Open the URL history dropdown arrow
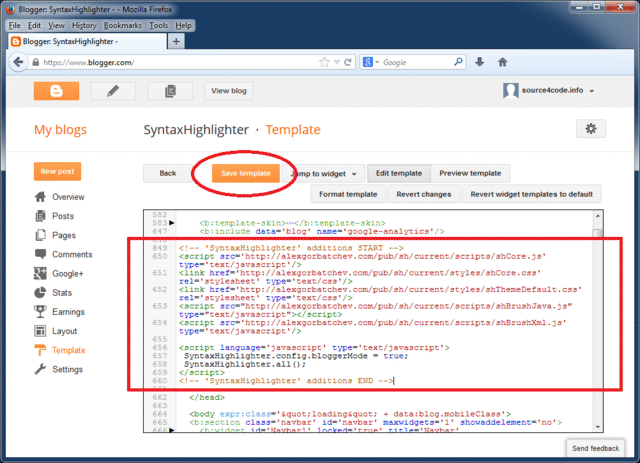The width and height of the screenshot is (640, 463). click(x=337, y=62)
